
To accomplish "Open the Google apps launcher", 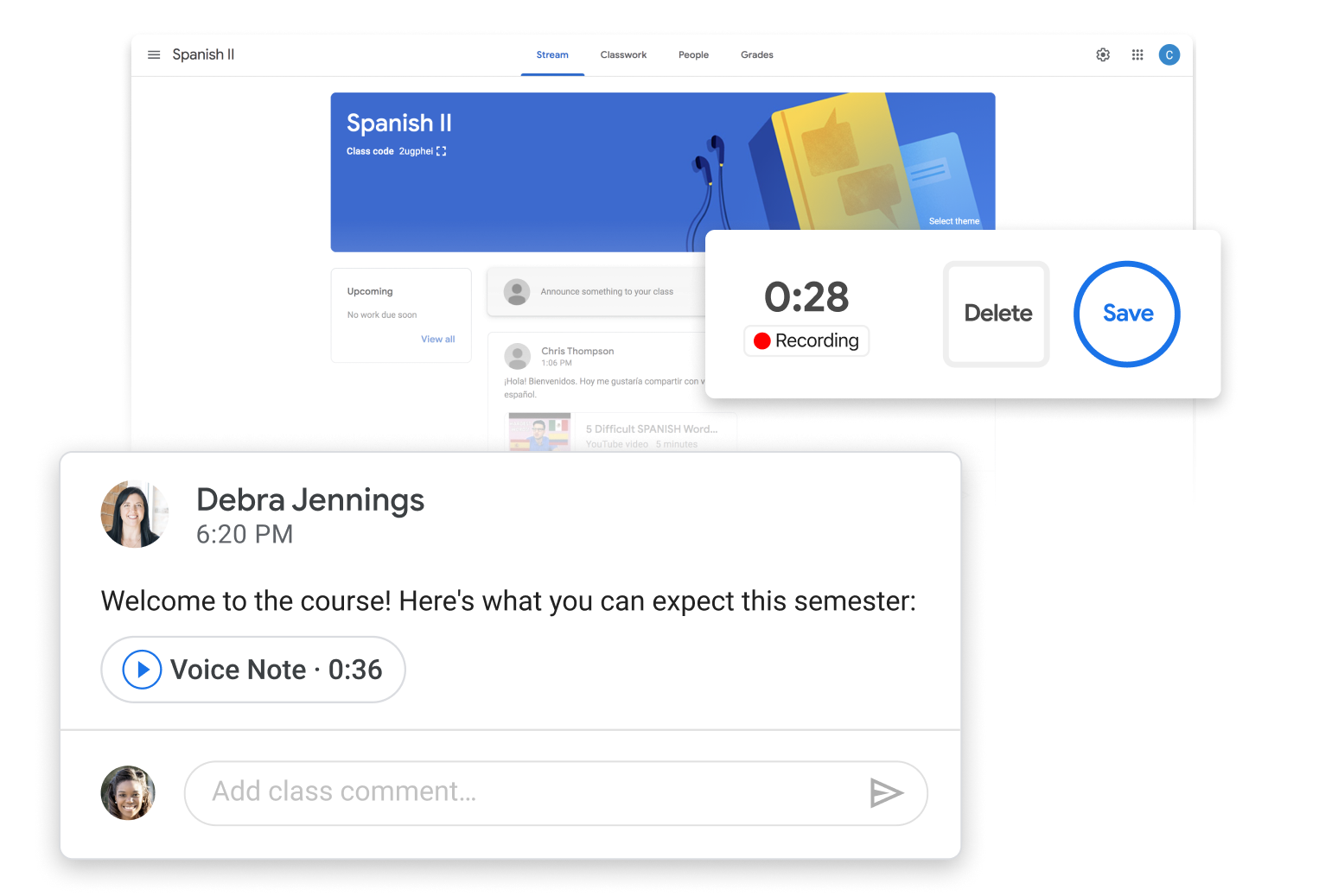I will point(1137,54).
